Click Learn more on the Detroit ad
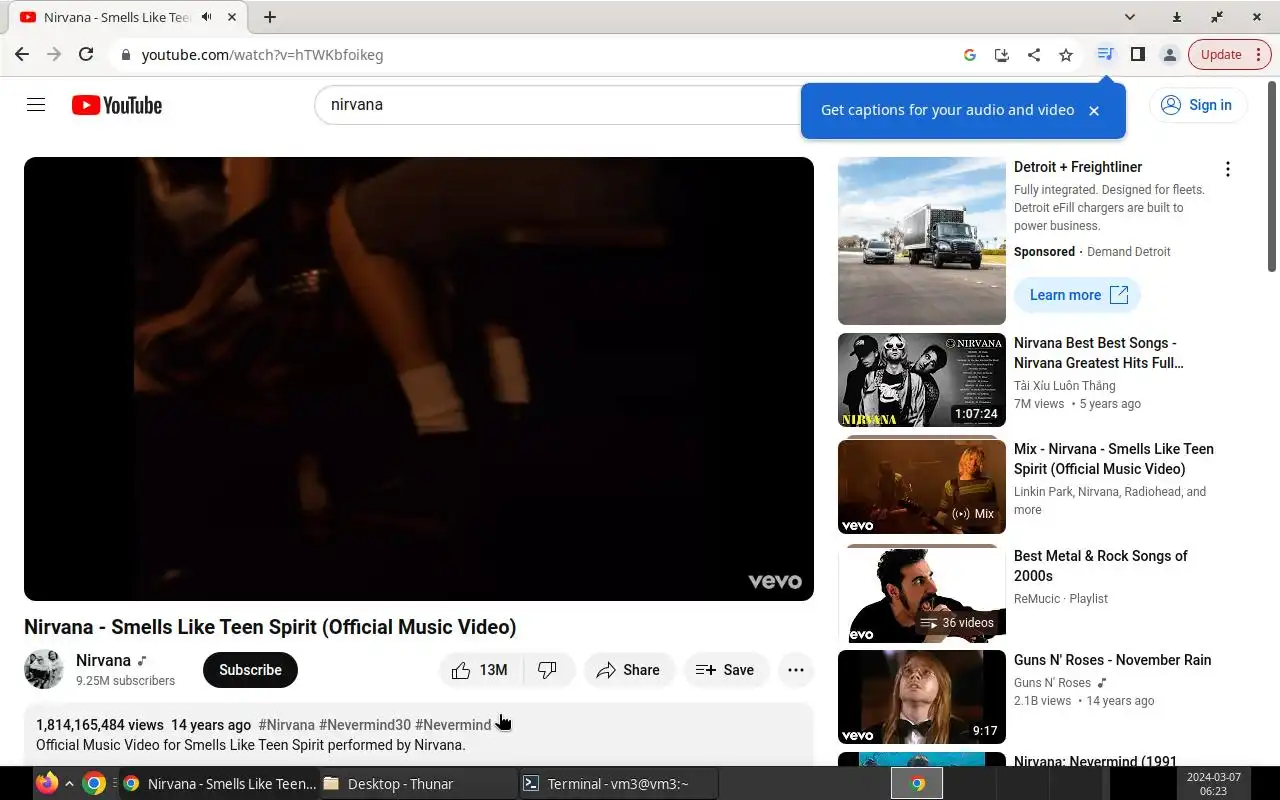 pos(1077,295)
